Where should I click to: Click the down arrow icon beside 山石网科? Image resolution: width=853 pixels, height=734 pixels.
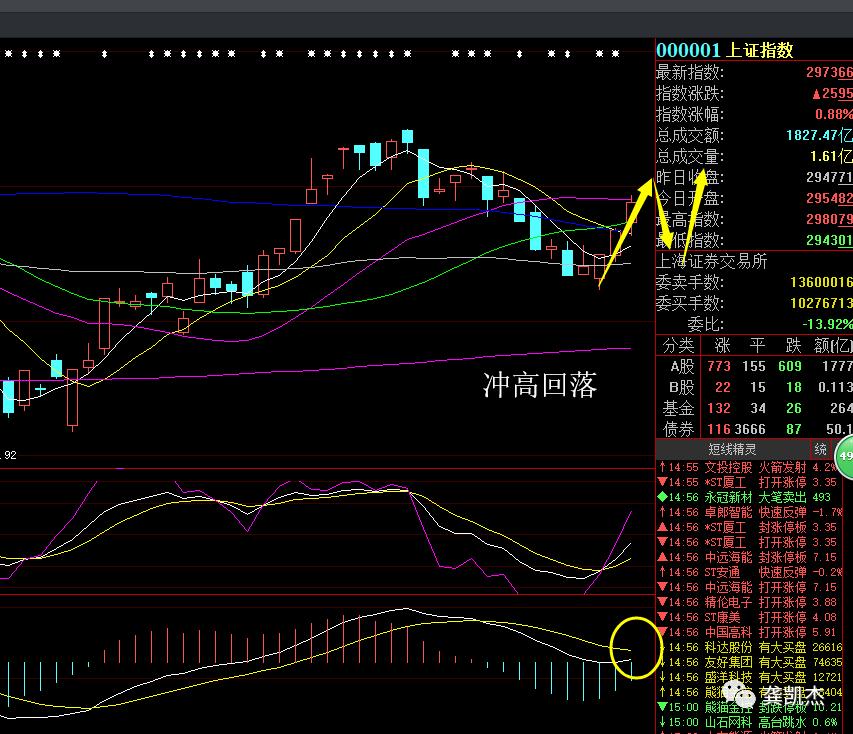(662, 722)
